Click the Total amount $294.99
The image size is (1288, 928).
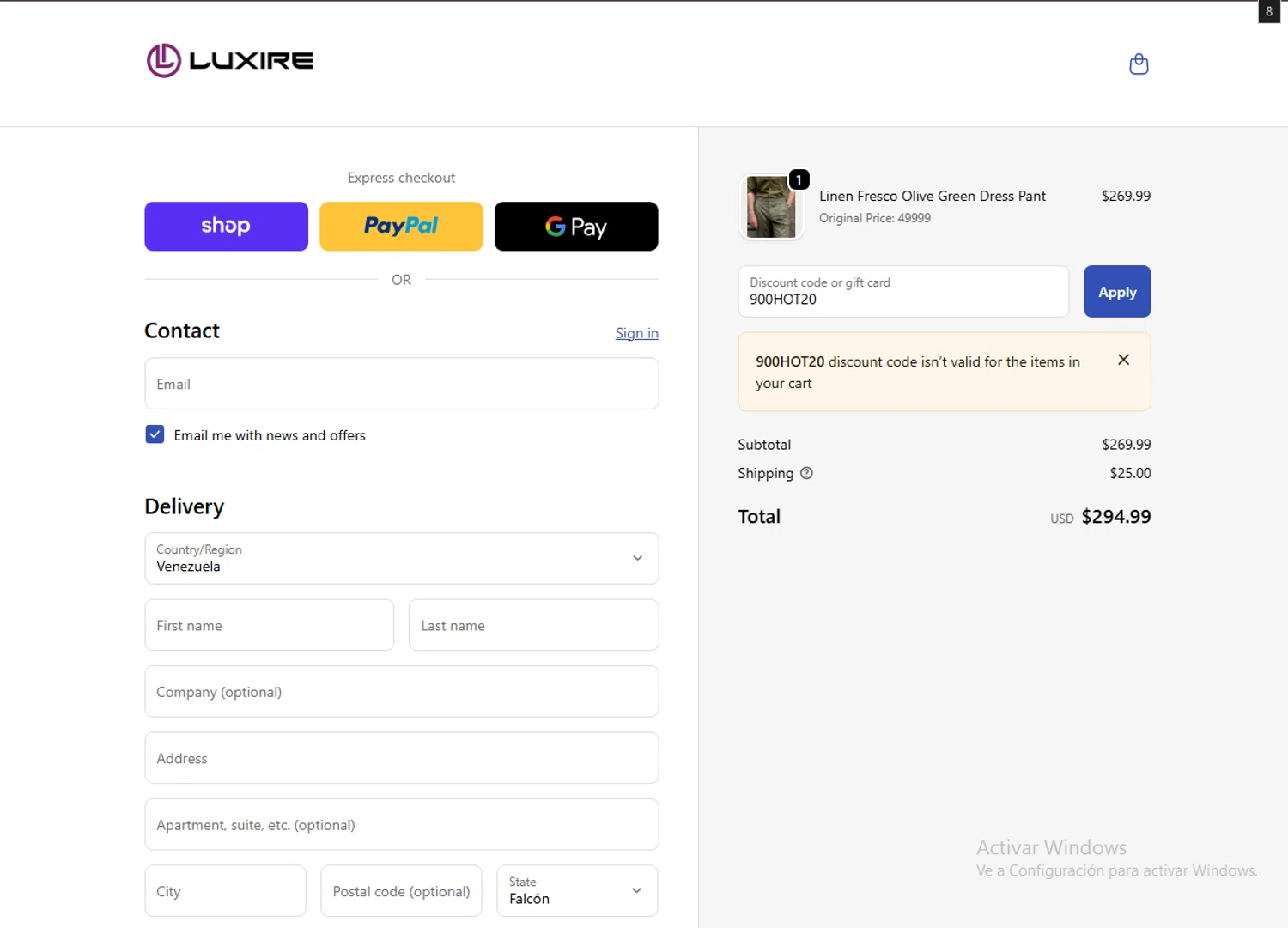[1116, 517]
